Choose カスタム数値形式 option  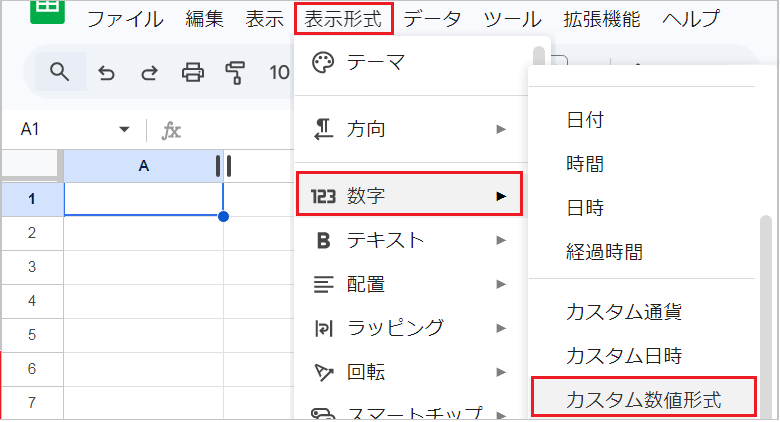(x=644, y=397)
